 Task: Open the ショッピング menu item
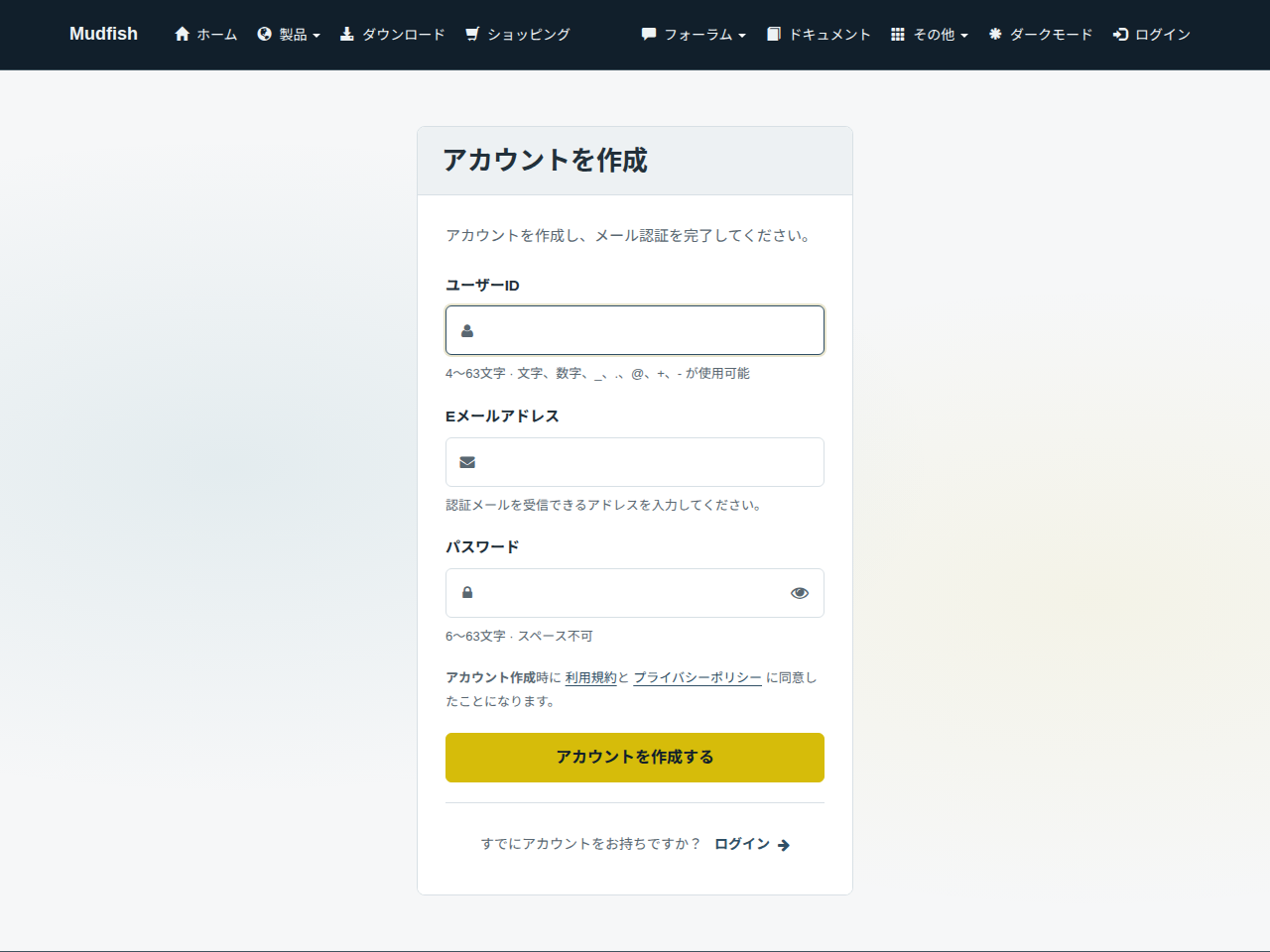[x=518, y=34]
